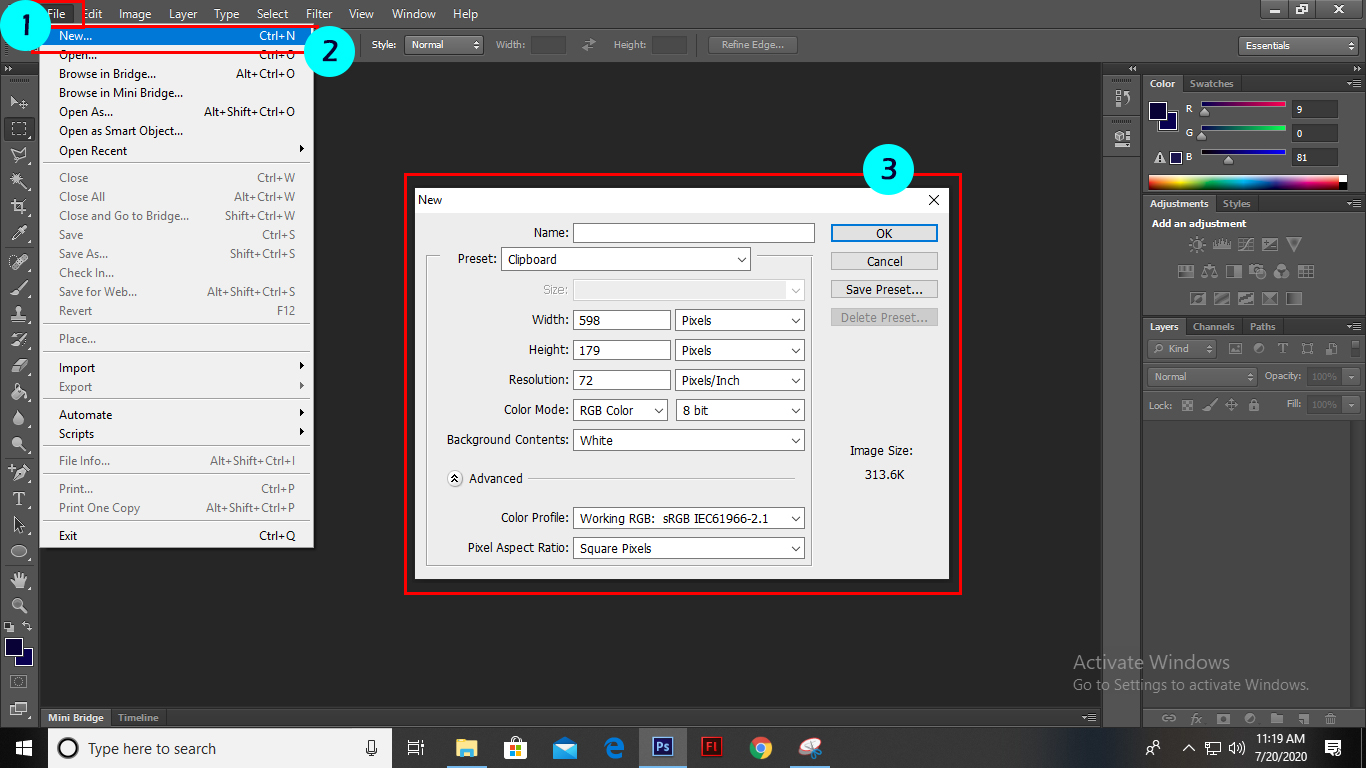Toggle lock all padlock icon

pos(1253,405)
